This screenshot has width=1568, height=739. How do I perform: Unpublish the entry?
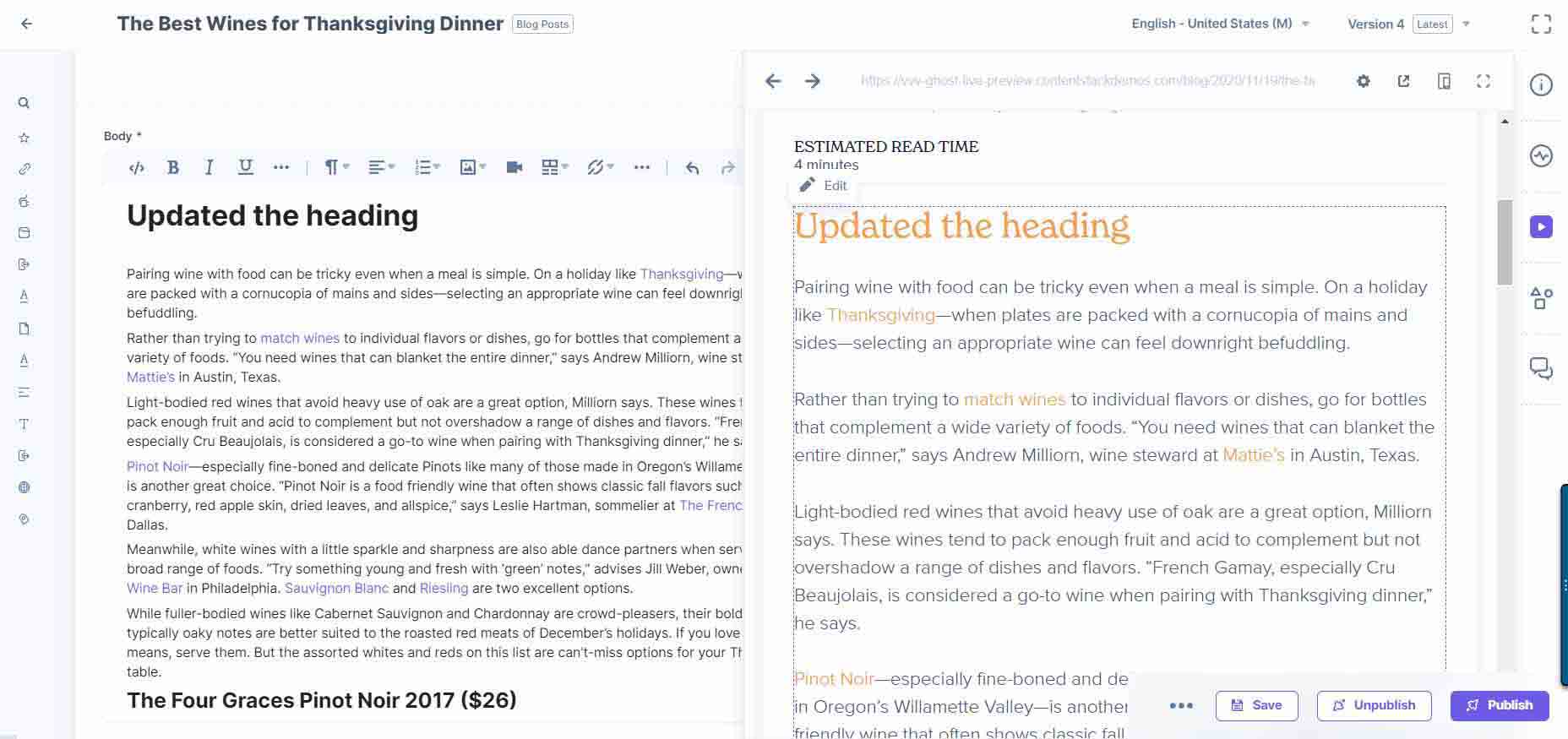pyautogui.click(x=1374, y=705)
